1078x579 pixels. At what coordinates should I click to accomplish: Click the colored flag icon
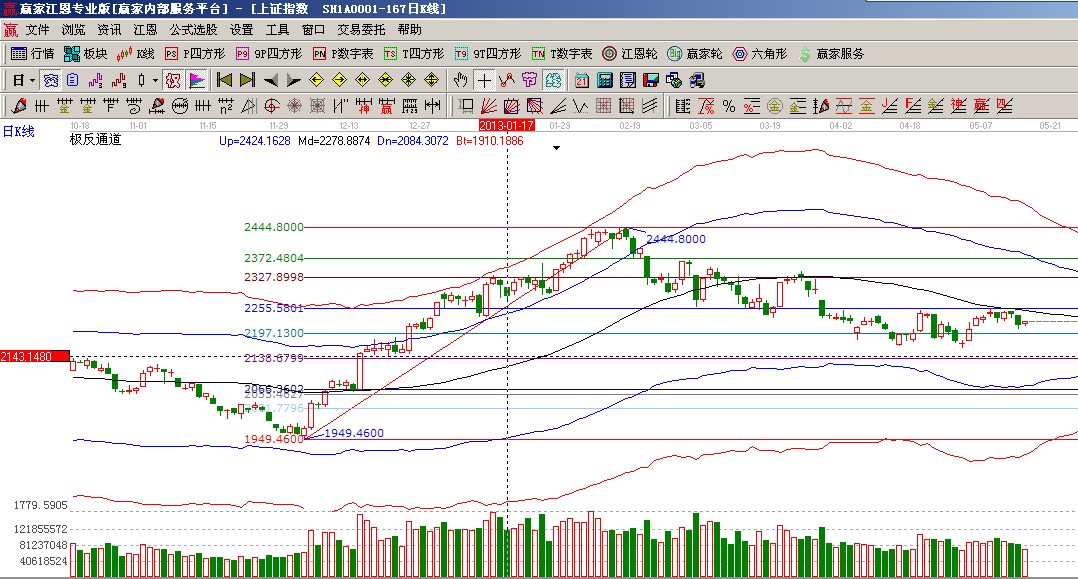click(196, 80)
